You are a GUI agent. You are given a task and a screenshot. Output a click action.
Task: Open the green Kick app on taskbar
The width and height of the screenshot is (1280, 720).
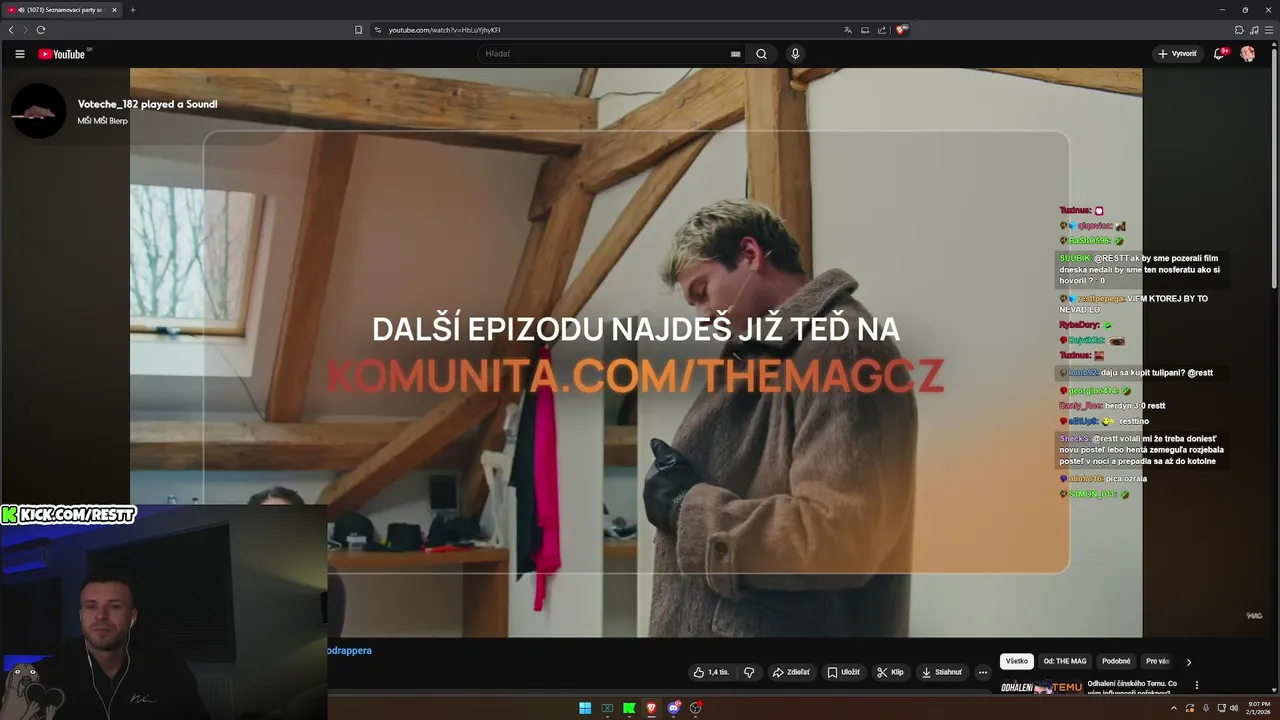(629, 708)
